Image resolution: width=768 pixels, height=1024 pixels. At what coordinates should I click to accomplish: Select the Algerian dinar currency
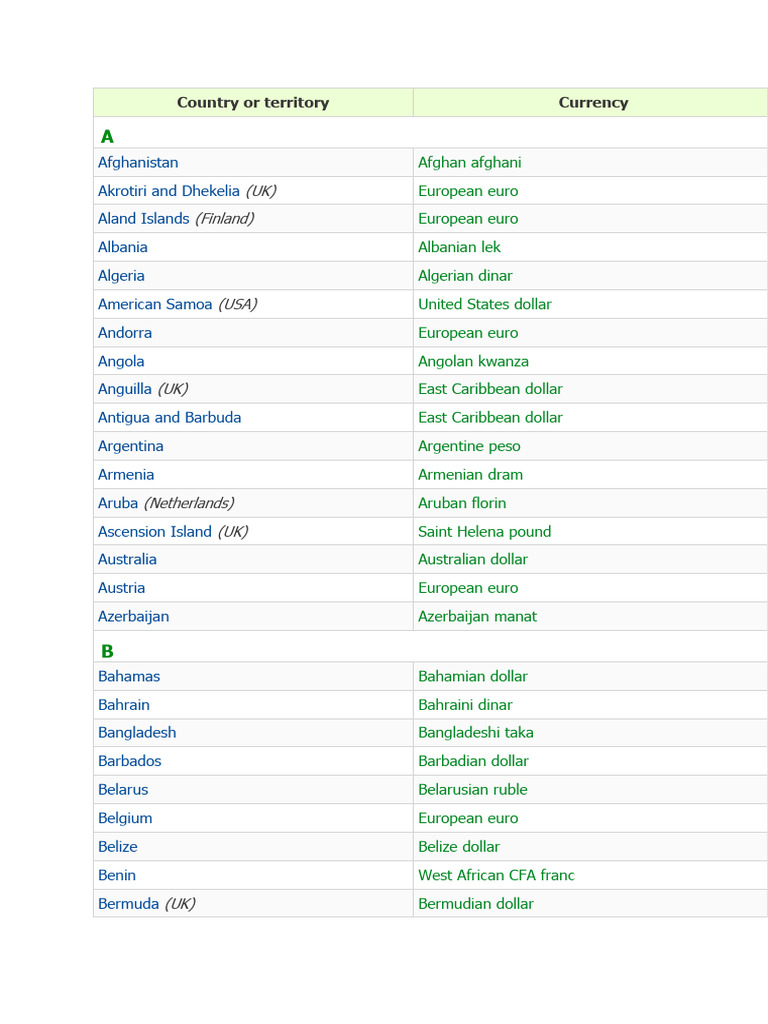click(465, 276)
